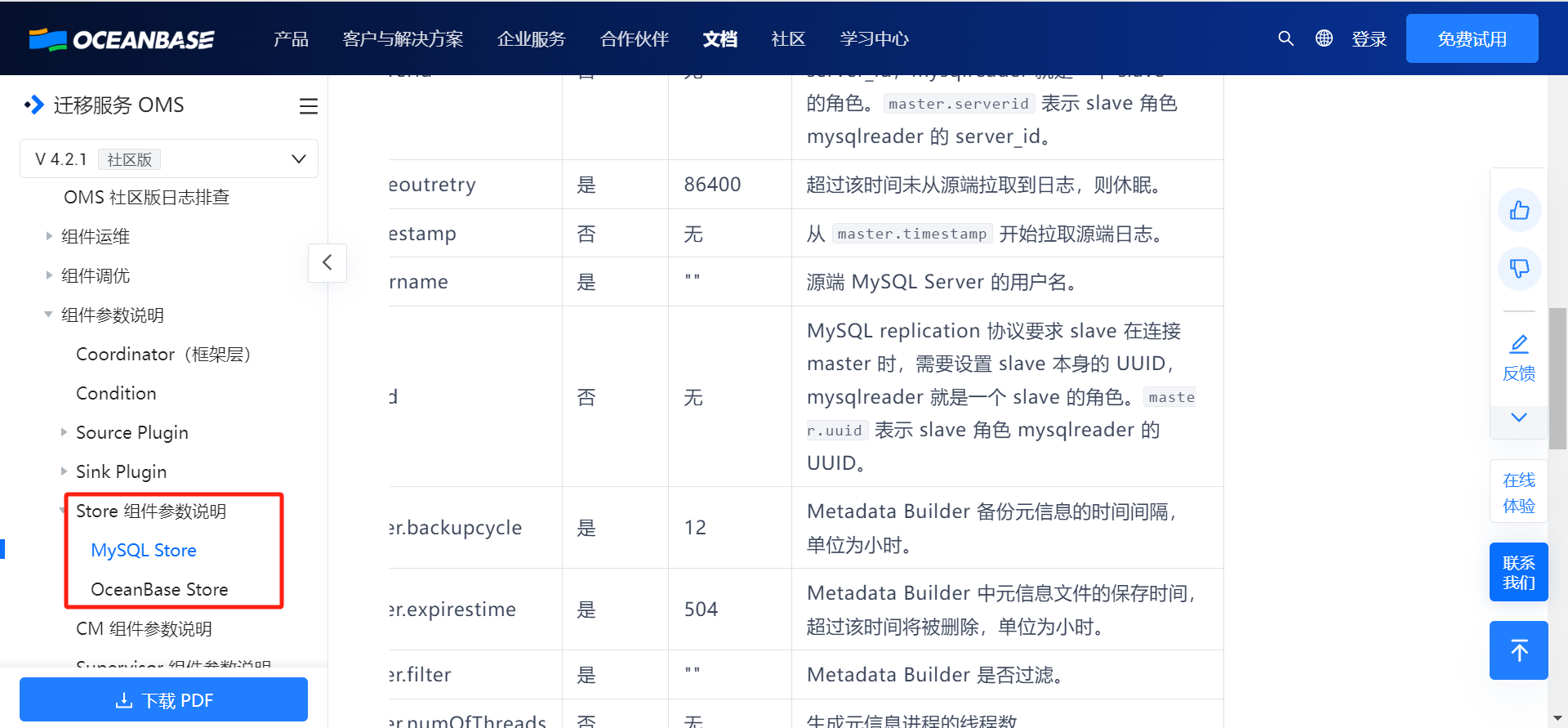Expand the Sink Plugin node
The image size is (1568, 728).
(x=64, y=471)
